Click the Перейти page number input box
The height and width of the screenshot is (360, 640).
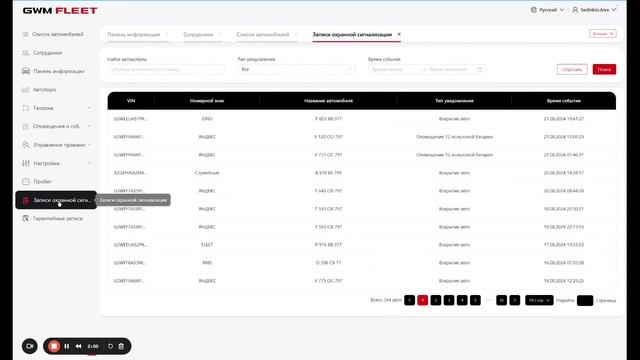[x=584, y=300]
